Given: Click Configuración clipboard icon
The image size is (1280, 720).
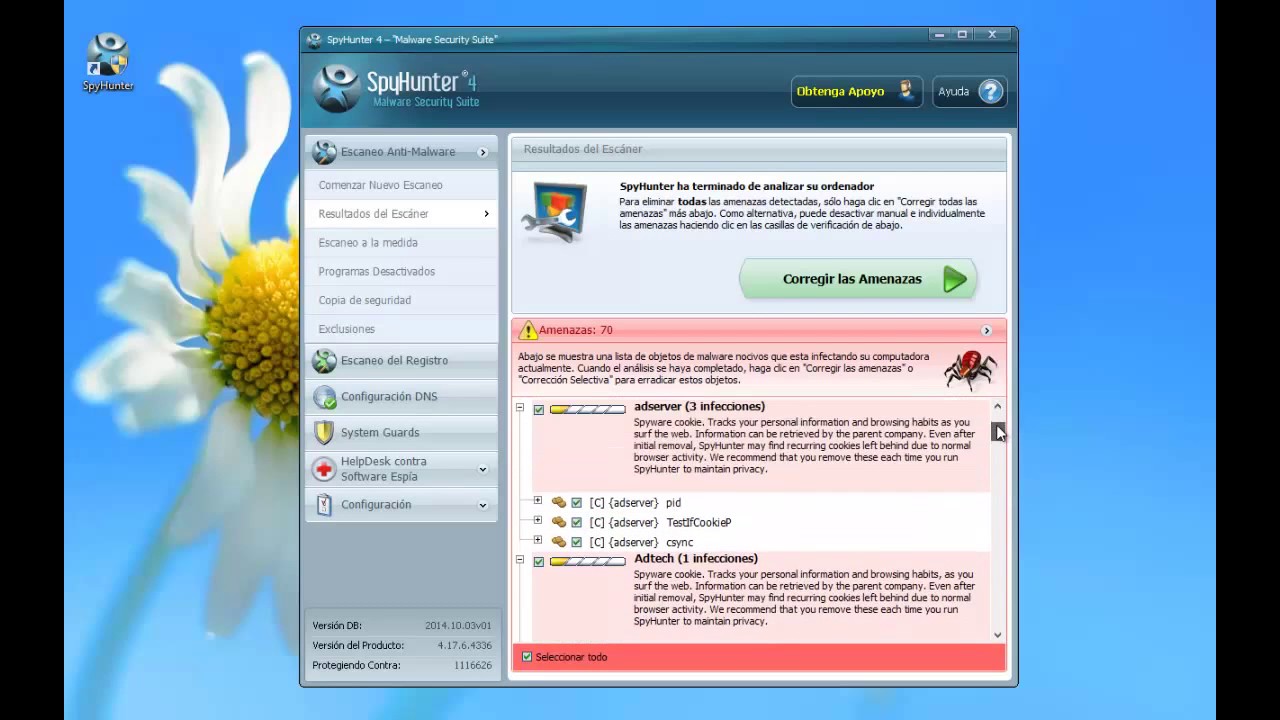Looking at the screenshot, I should (x=324, y=505).
